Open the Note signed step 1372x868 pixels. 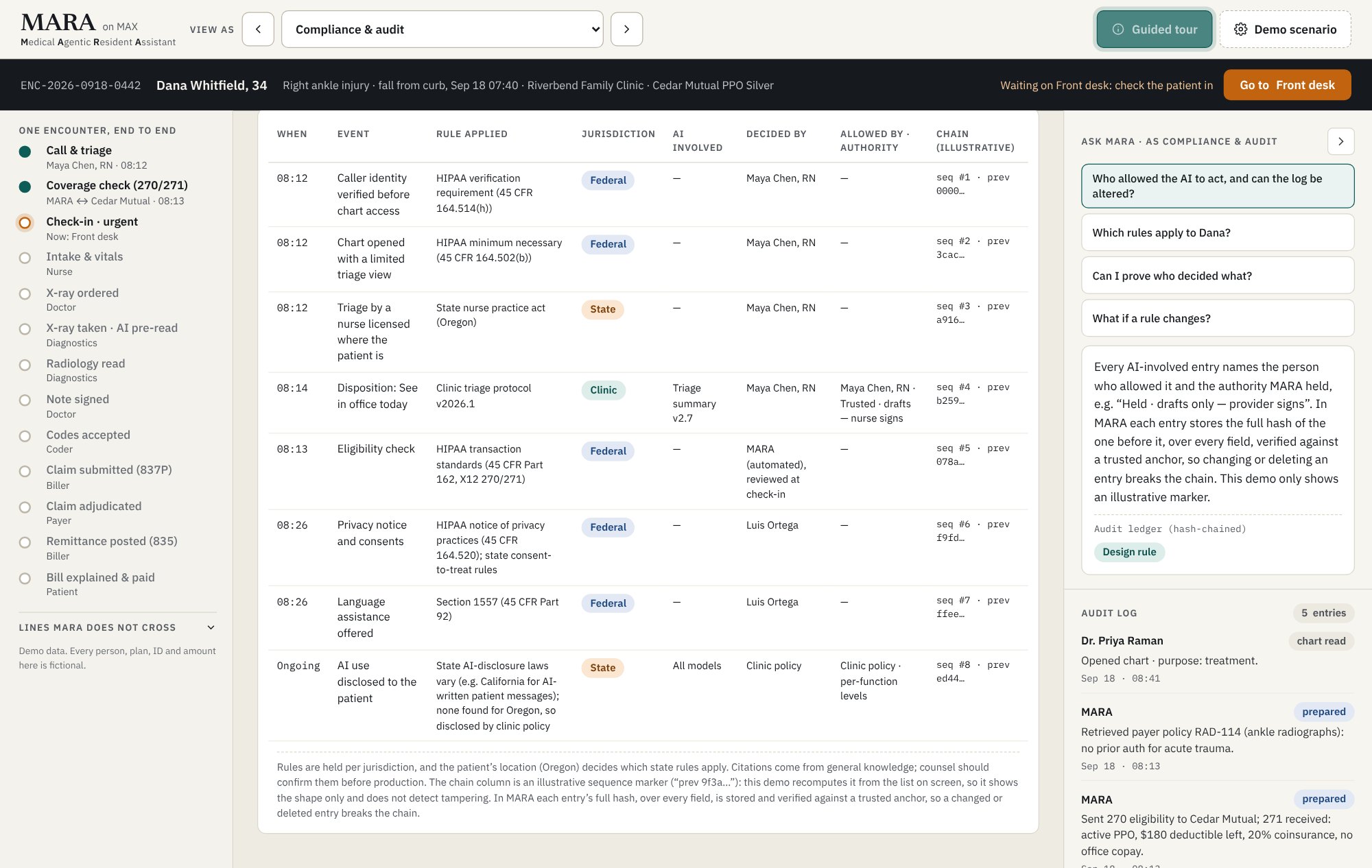(x=117, y=406)
